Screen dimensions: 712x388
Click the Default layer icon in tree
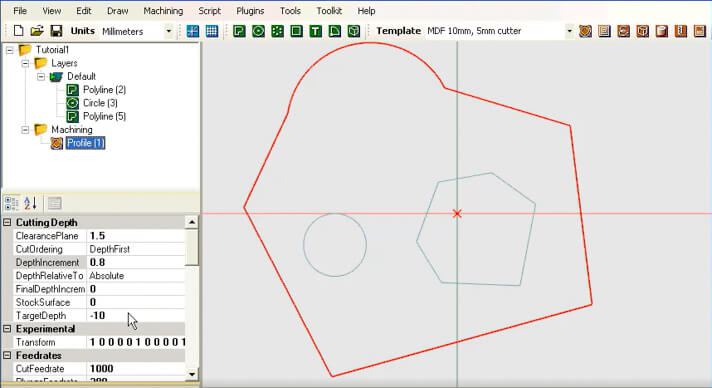point(56,76)
